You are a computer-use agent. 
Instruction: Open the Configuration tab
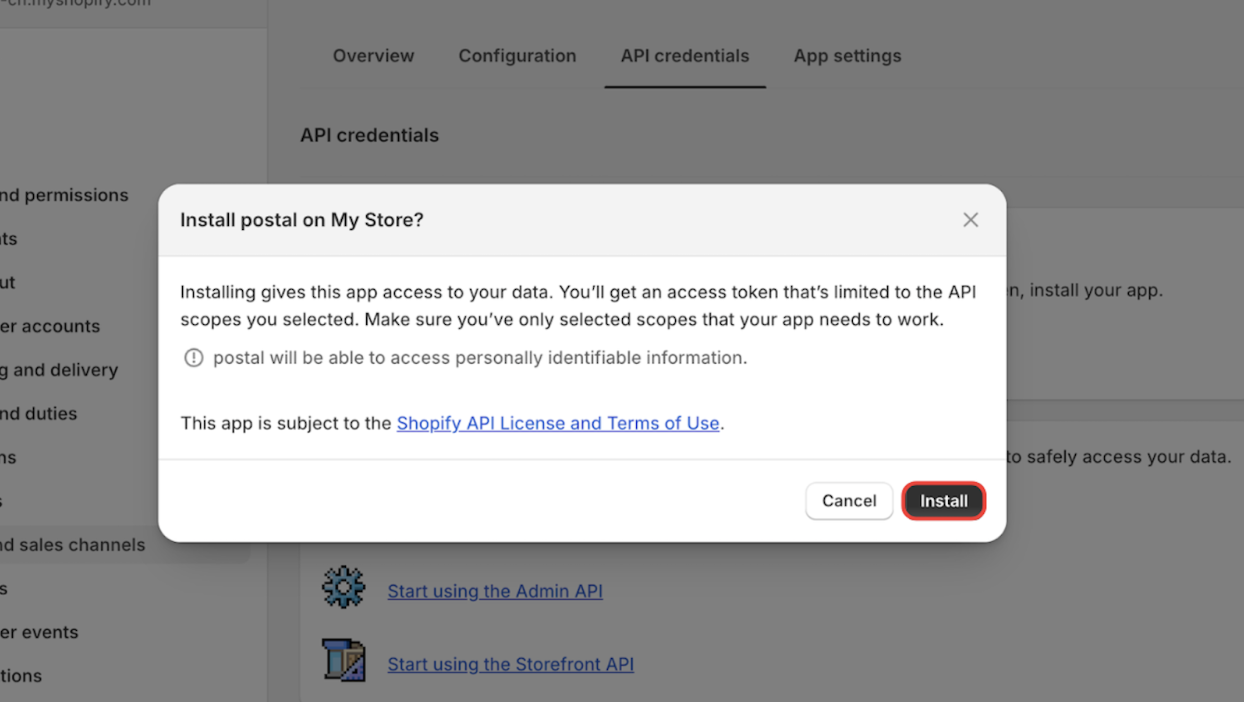pyautogui.click(x=517, y=56)
